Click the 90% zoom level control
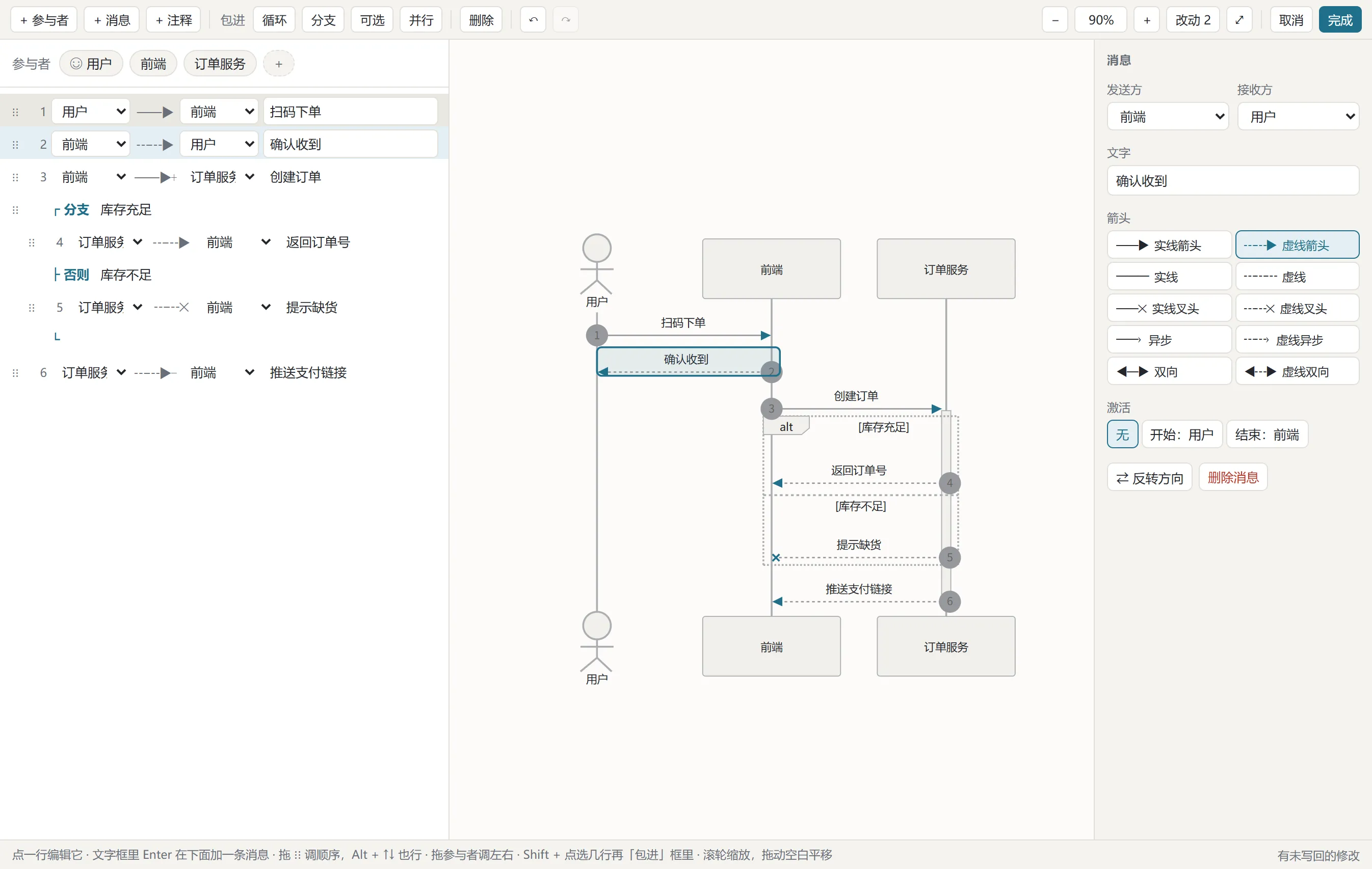This screenshot has width=1372, height=869. 1100,20
